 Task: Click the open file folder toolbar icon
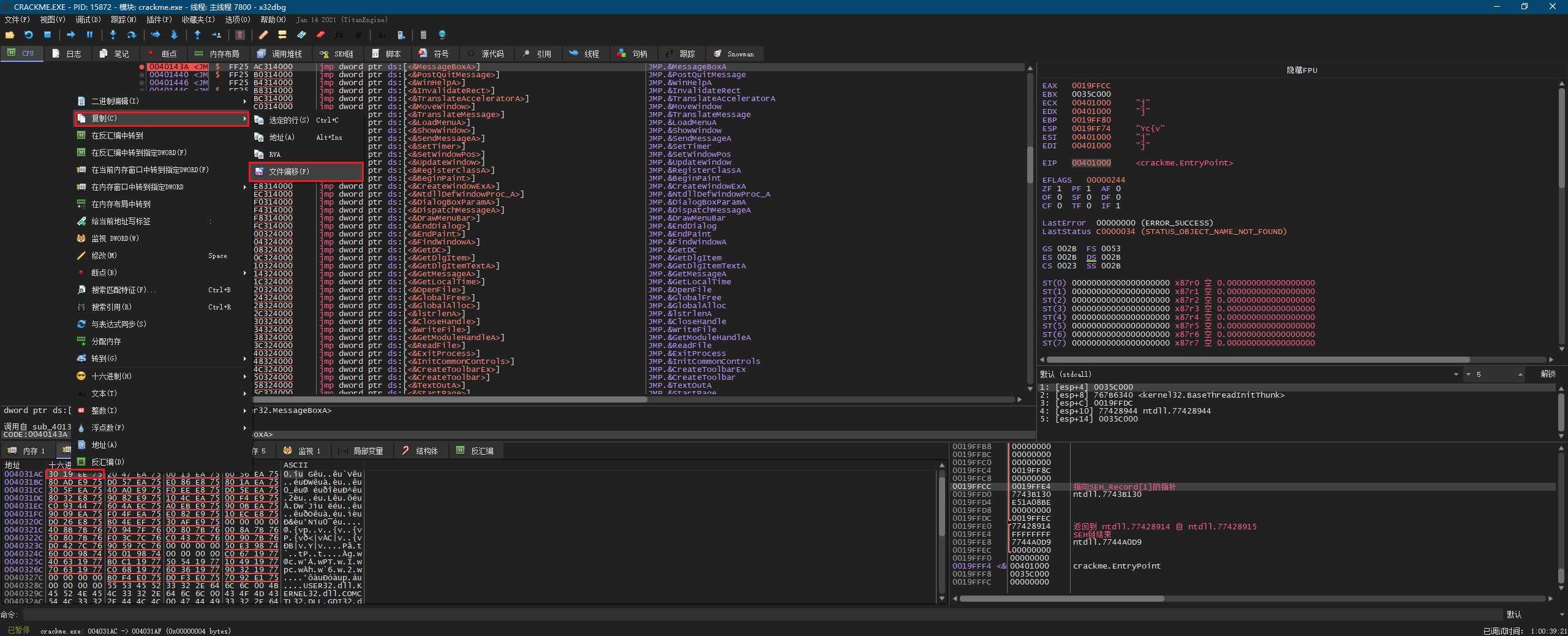(10, 35)
